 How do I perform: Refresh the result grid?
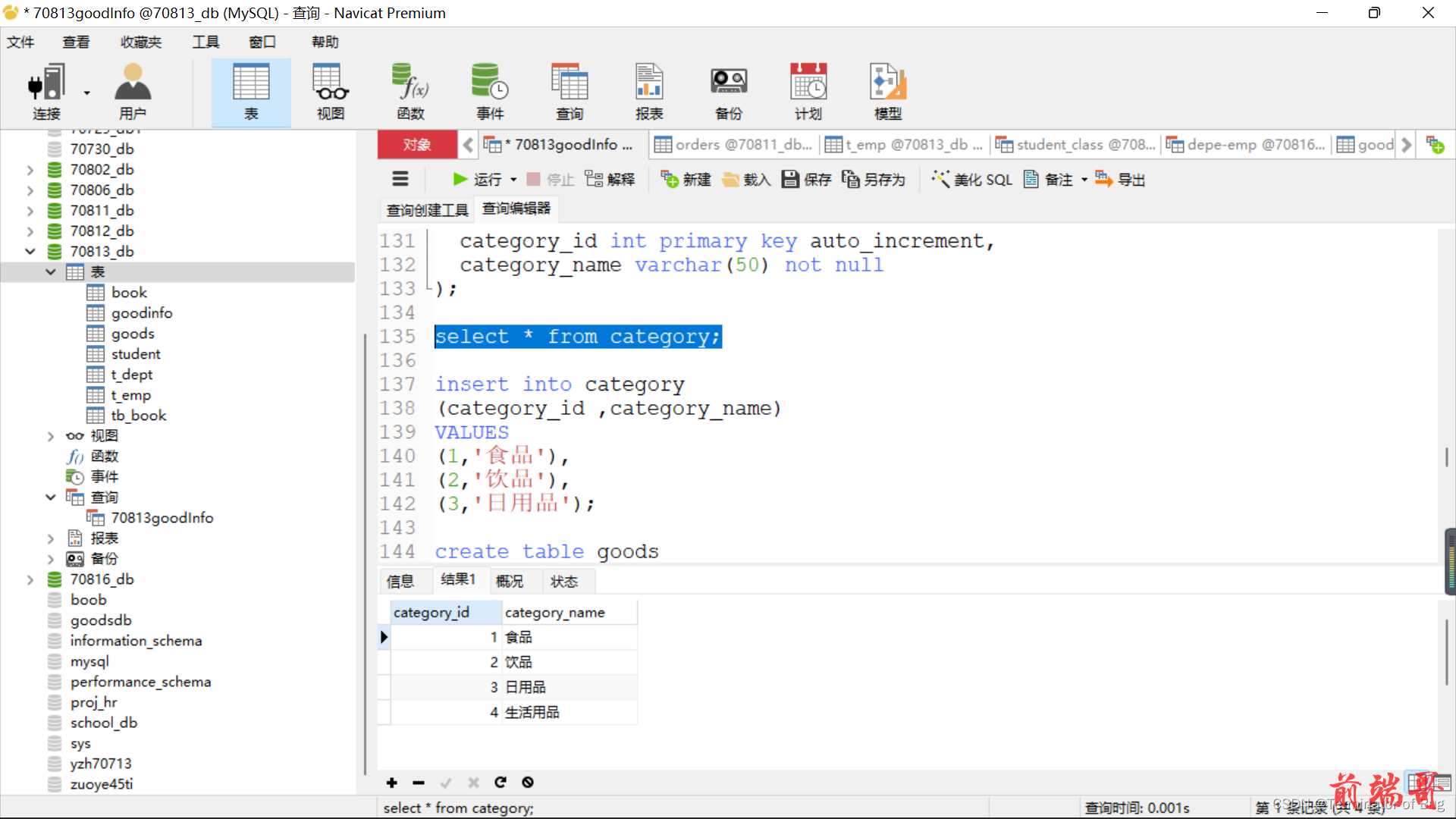[500, 783]
